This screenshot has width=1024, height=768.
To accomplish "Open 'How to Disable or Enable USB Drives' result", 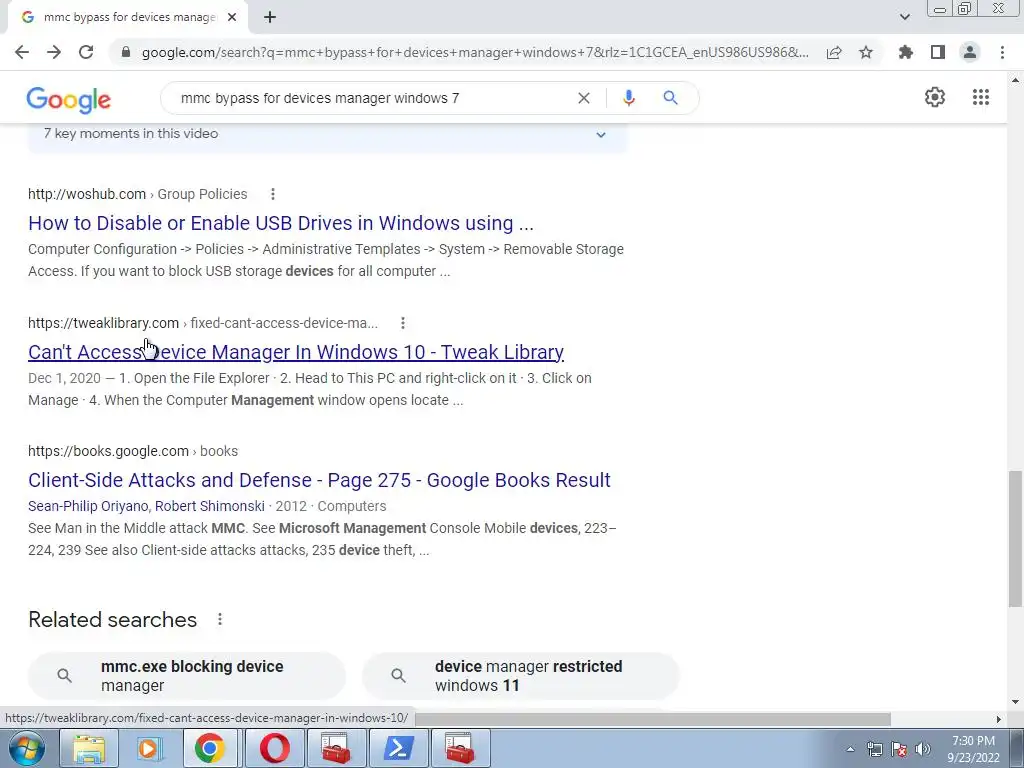I will (x=281, y=223).
